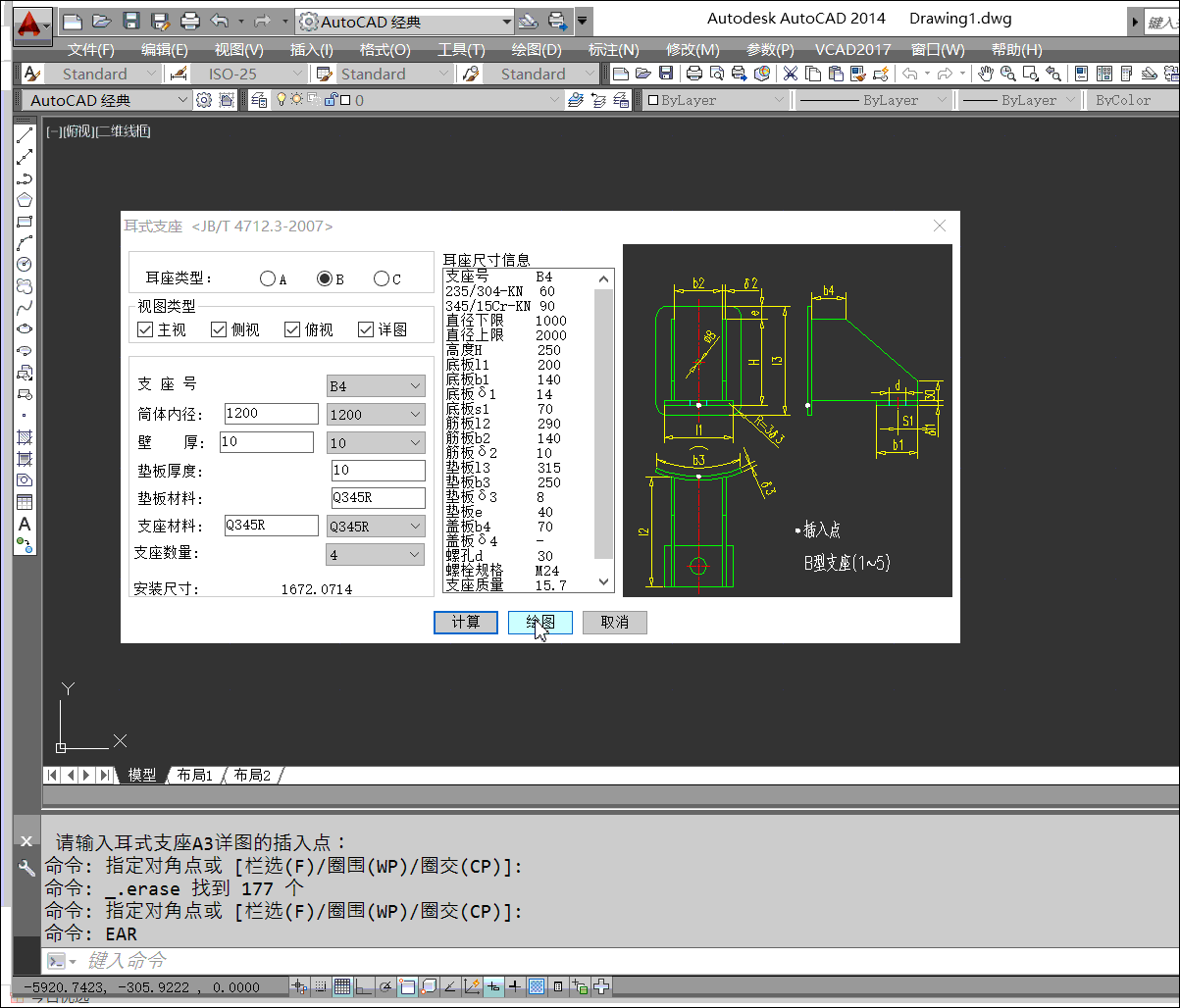Uncheck the 侧视 view checkbox
Viewport: 1180px width, 1008px height.
219,329
